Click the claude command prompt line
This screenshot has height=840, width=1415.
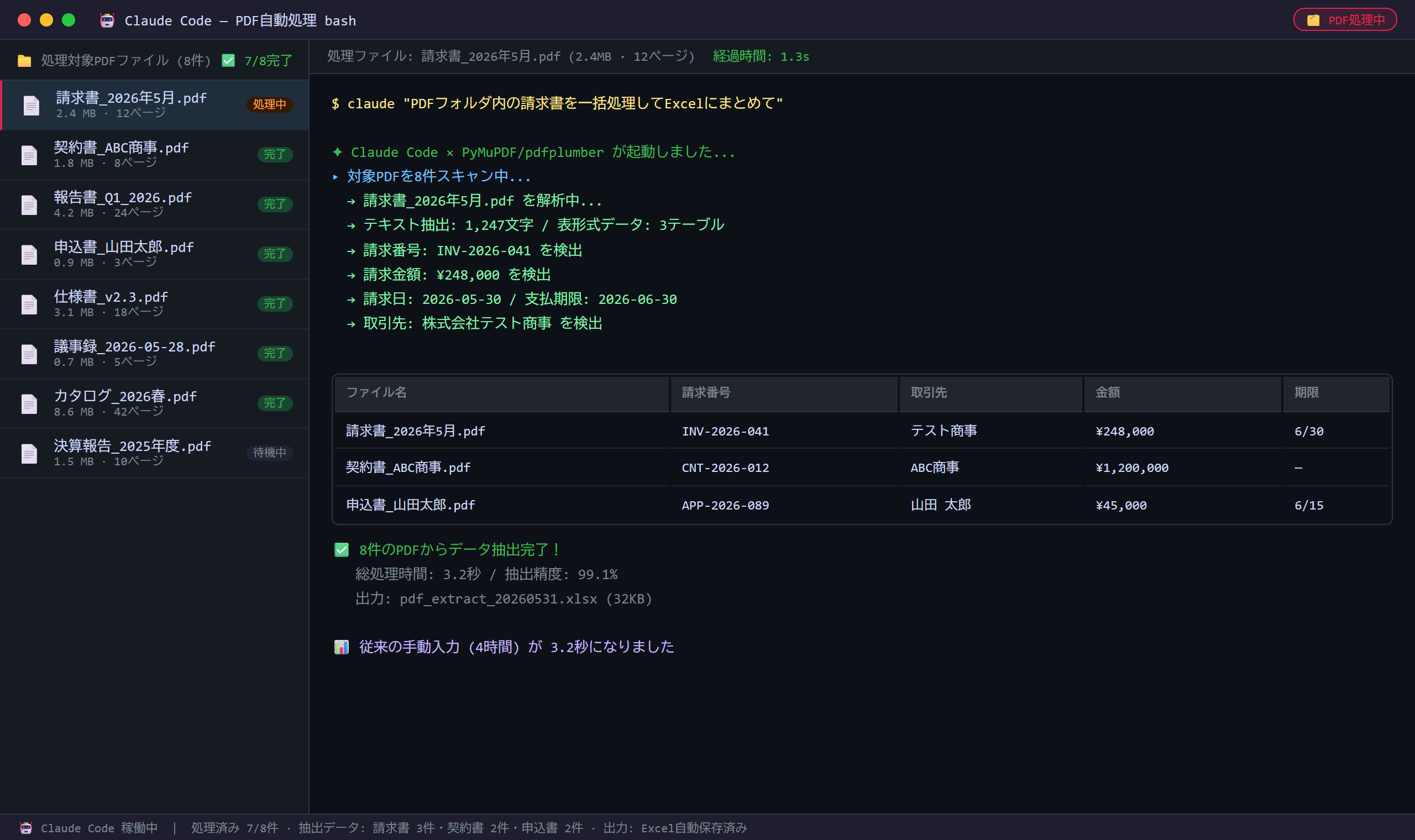coord(557,103)
